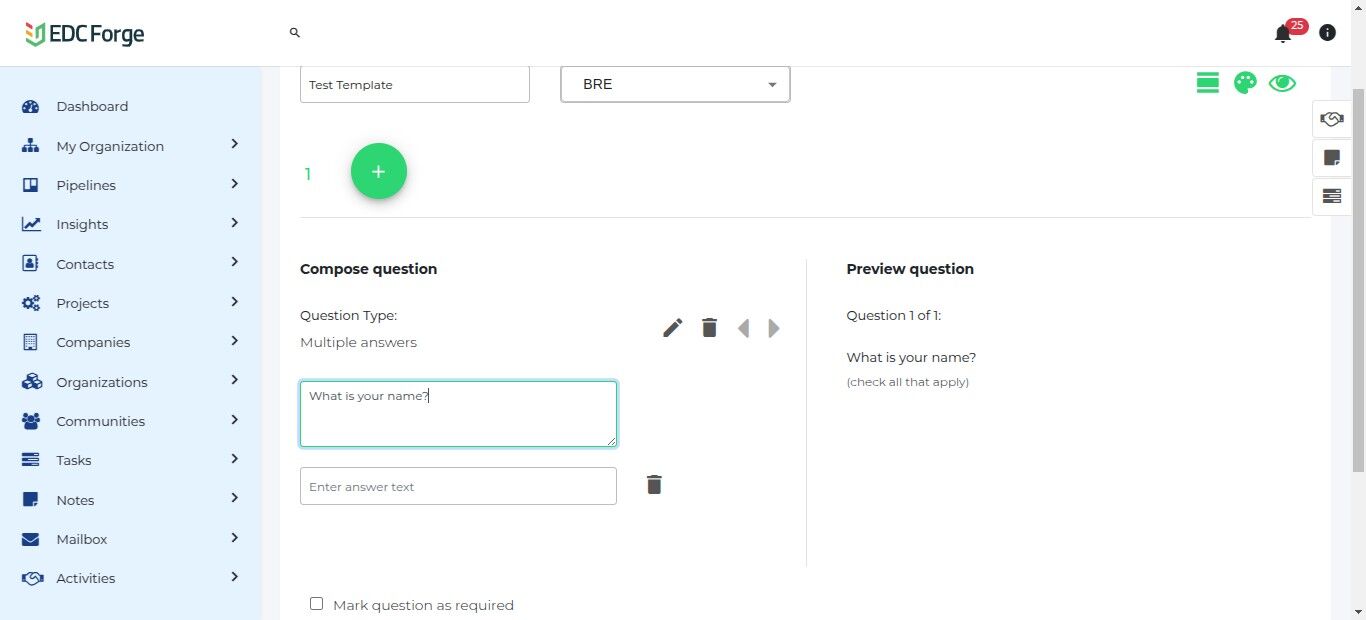Click the Enter answer text field
This screenshot has height=620, width=1366.
point(458,486)
